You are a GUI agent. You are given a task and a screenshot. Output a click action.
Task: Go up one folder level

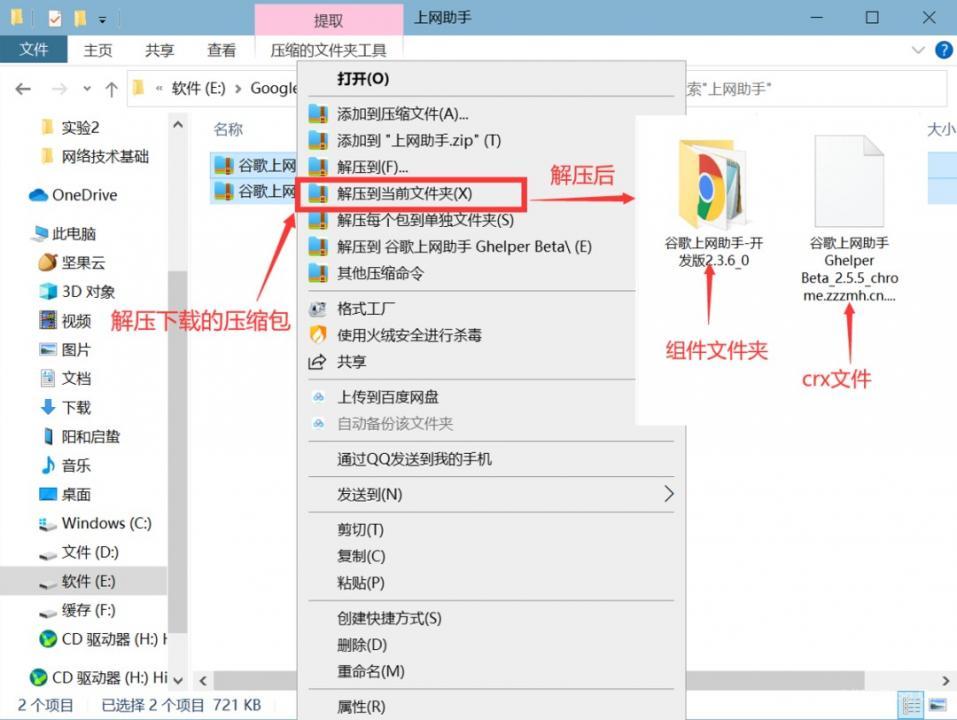pyautogui.click(x=111, y=89)
